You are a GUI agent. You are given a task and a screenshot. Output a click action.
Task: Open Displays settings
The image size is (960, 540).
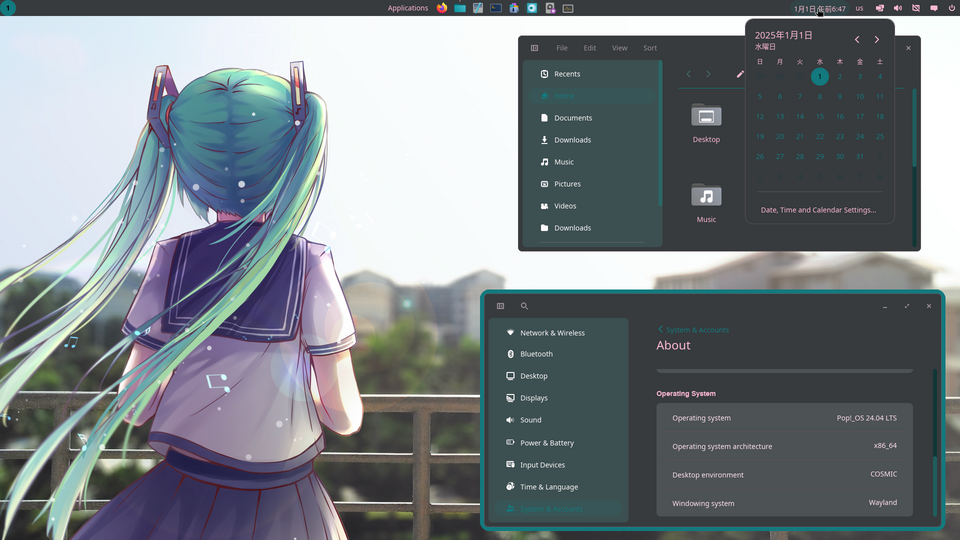tap(558, 398)
